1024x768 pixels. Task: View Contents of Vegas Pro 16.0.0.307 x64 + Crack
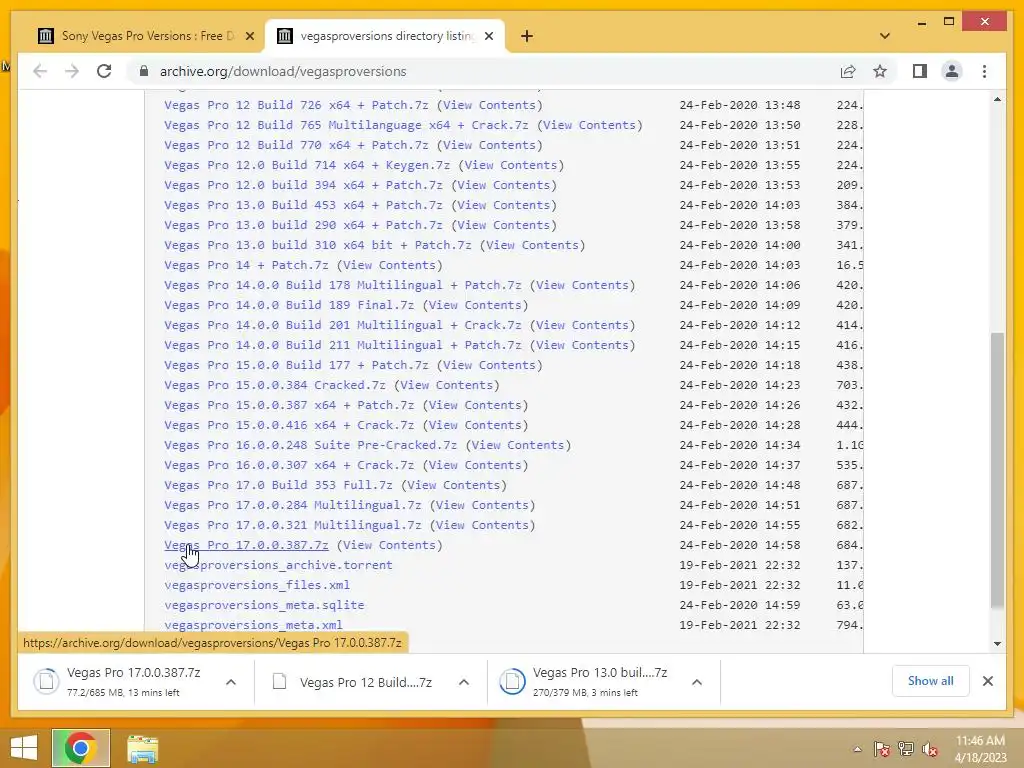coord(475,466)
